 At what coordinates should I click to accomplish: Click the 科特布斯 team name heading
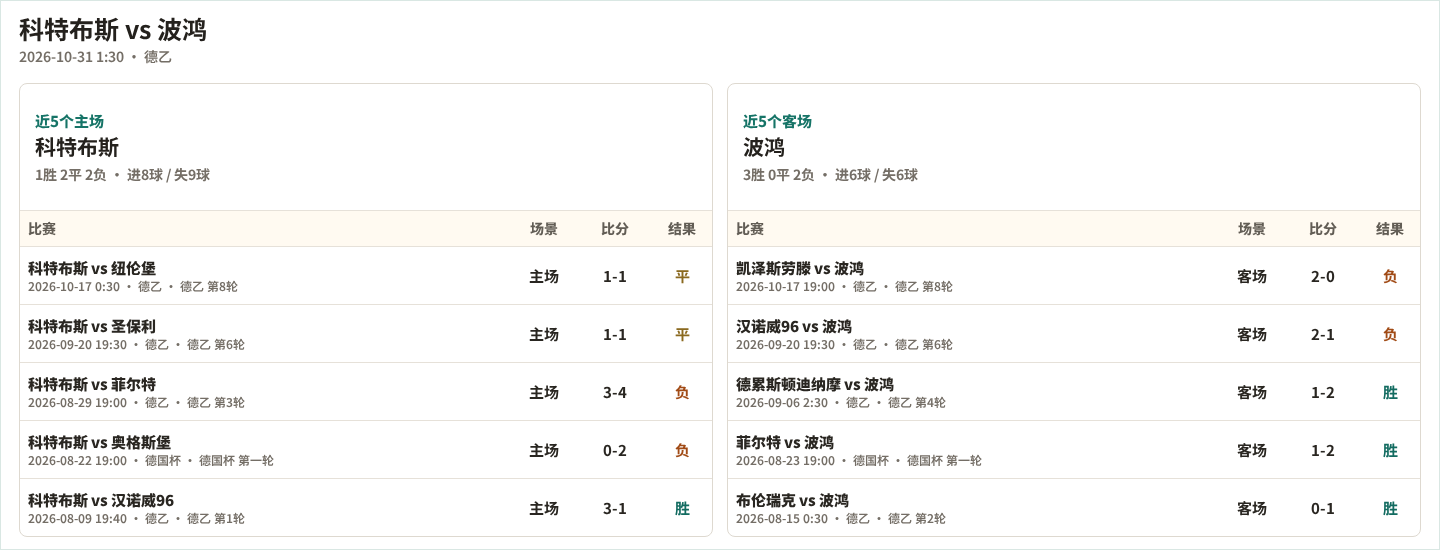tap(77, 147)
